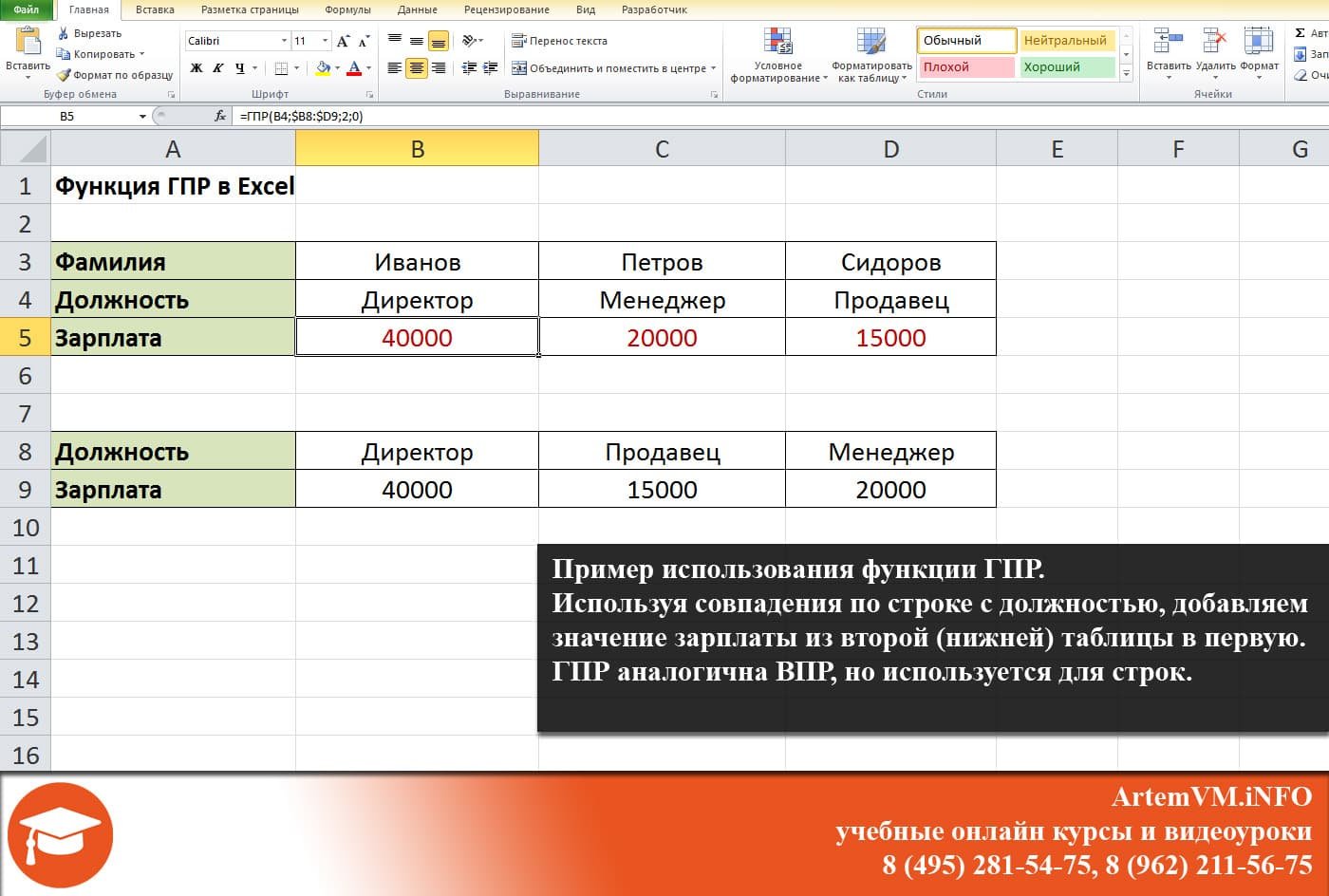Increase font size with the larger A icon
The image size is (1329, 896).
click(x=344, y=41)
